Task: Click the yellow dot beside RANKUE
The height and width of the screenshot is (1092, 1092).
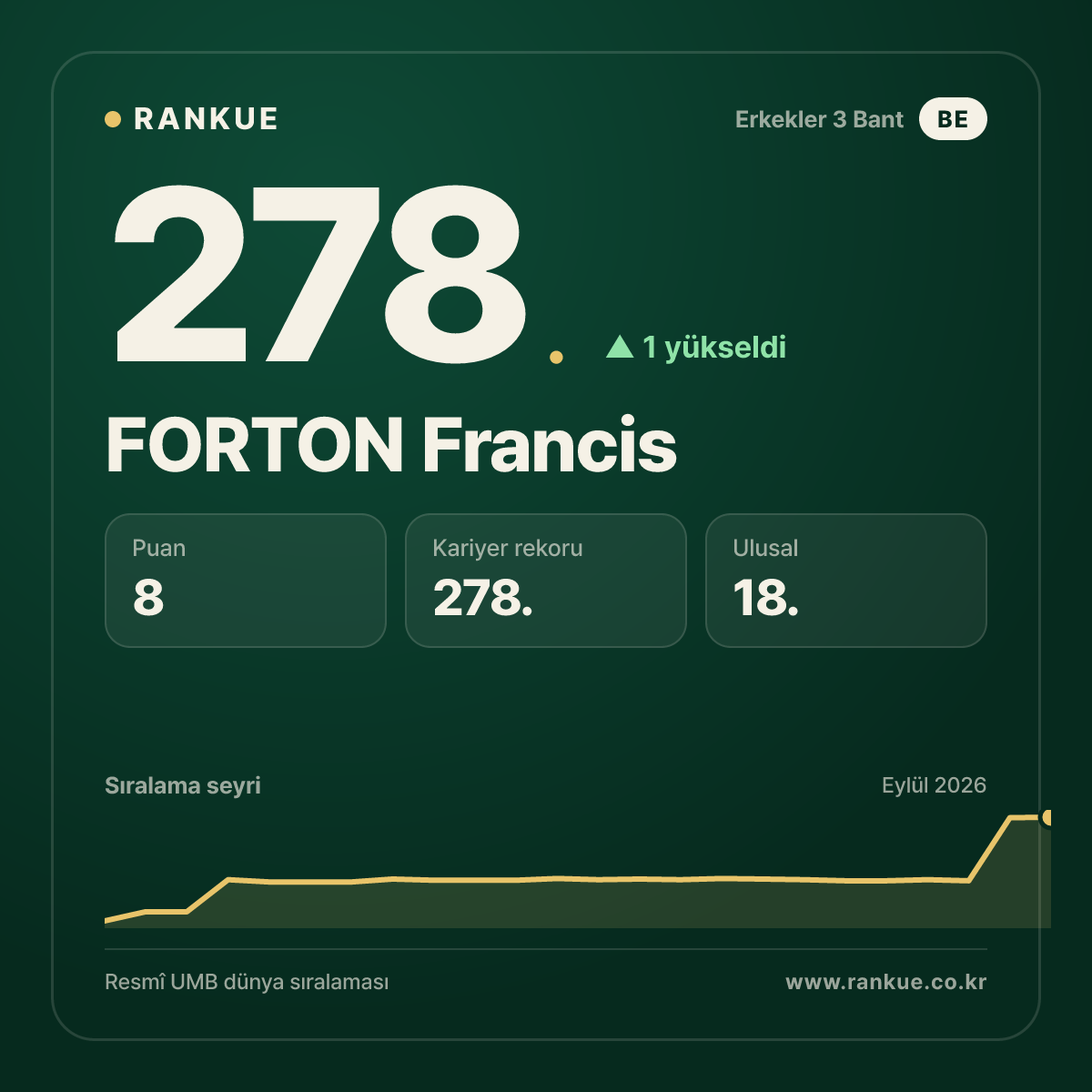Action: pos(113,119)
